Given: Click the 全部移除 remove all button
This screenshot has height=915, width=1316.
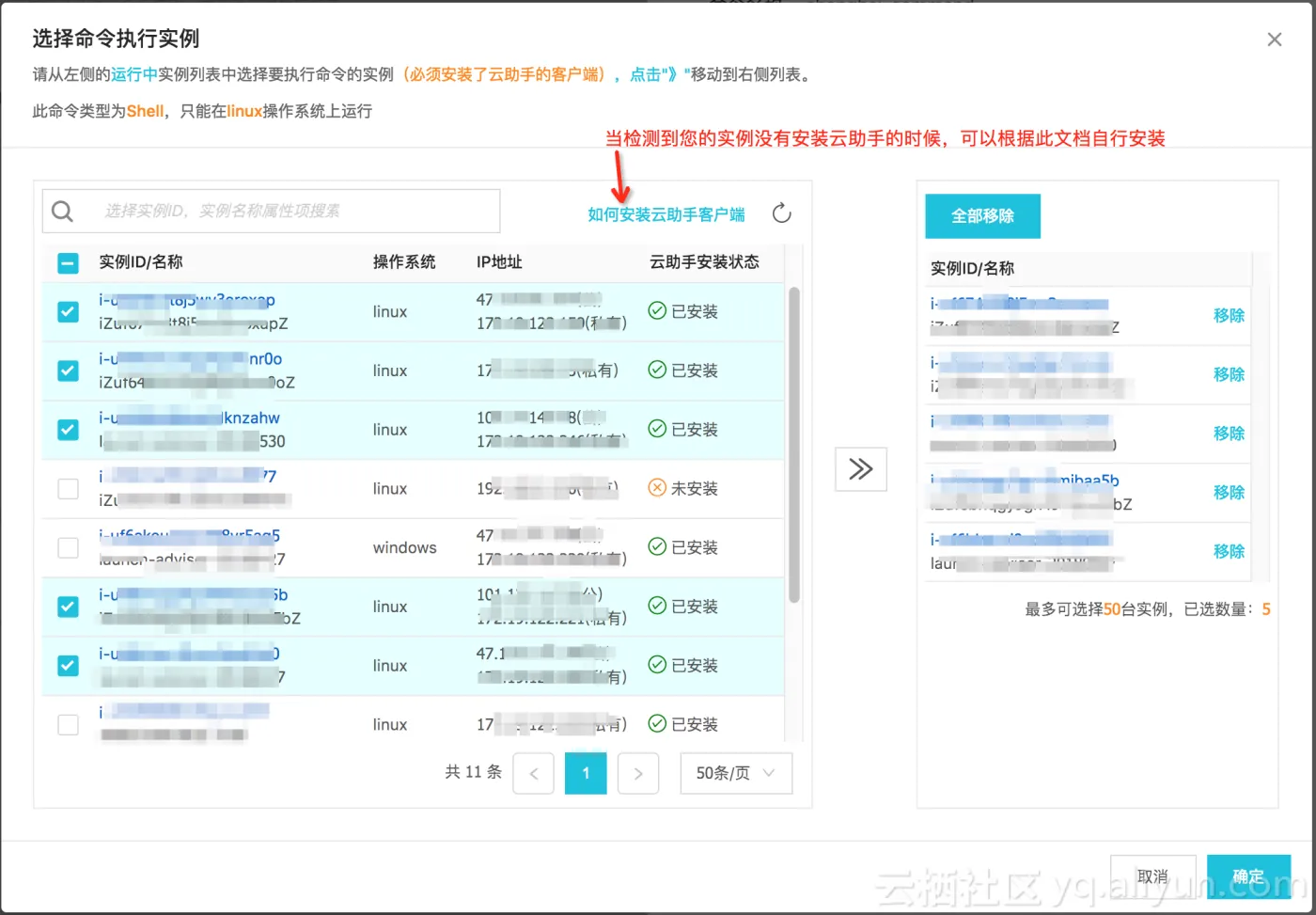Looking at the screenshot, I should point(983,216).
